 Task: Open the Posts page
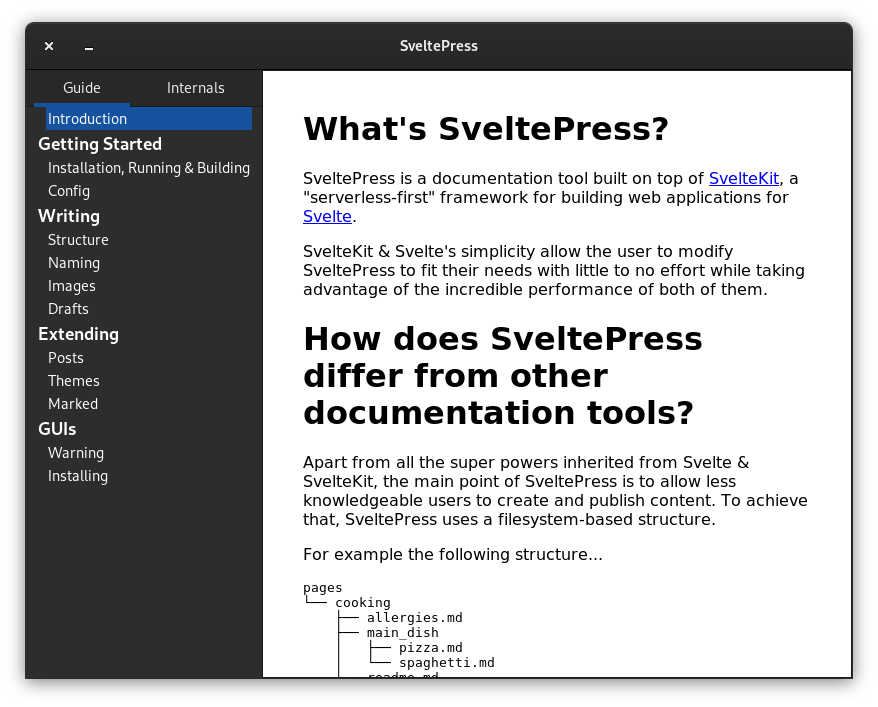coord(66,358)
